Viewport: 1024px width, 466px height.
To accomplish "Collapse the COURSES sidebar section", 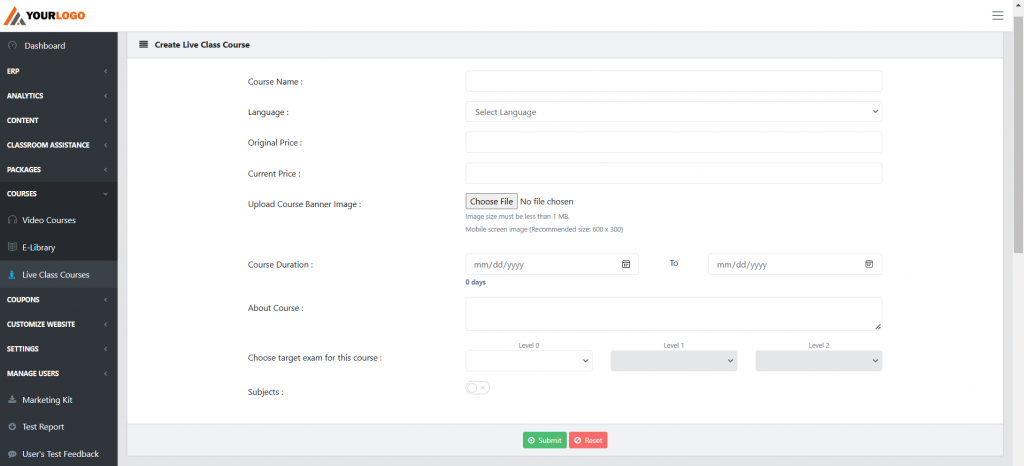I will point(59,194).
